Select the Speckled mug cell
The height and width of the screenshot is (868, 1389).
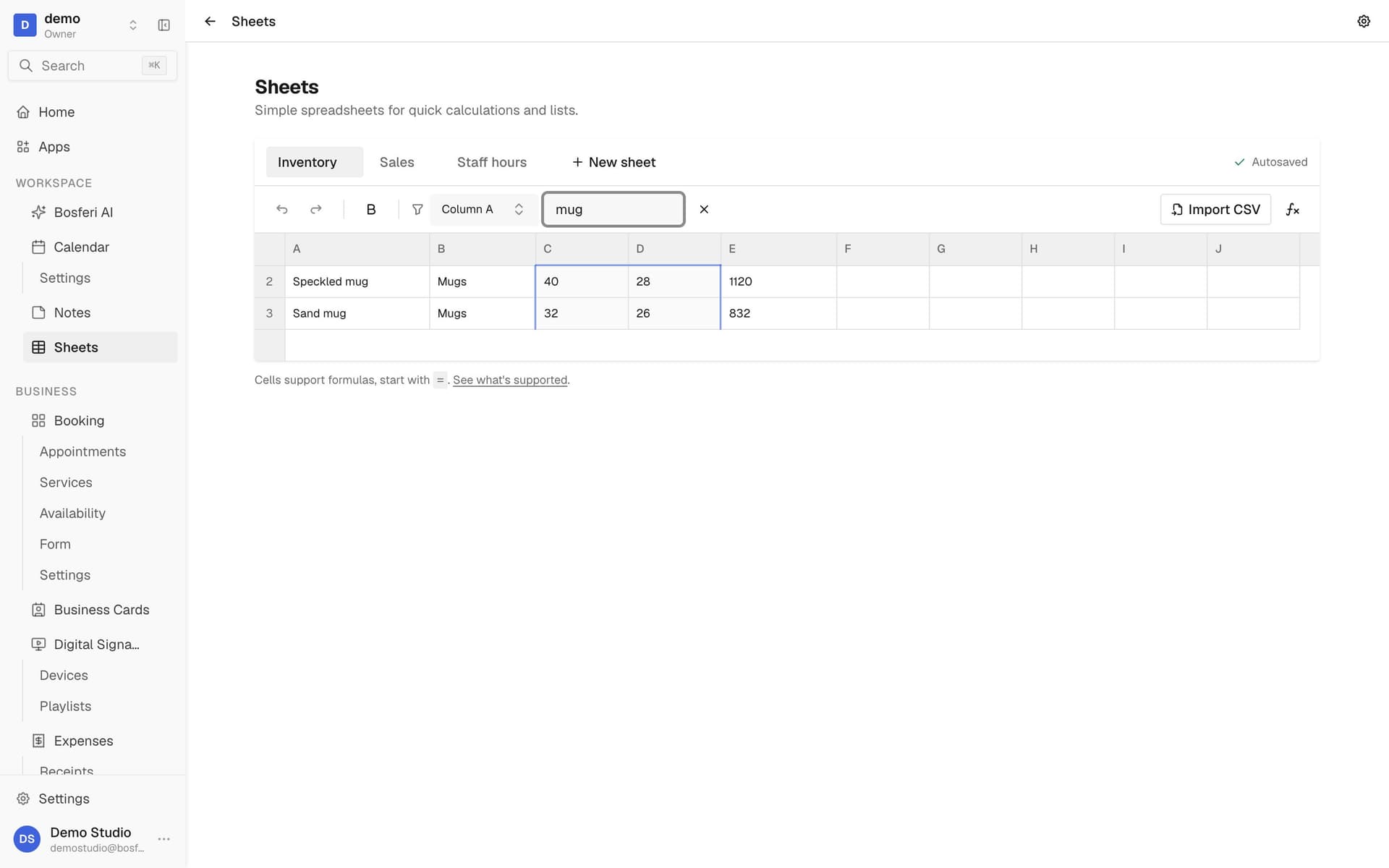tap(357, 281)
